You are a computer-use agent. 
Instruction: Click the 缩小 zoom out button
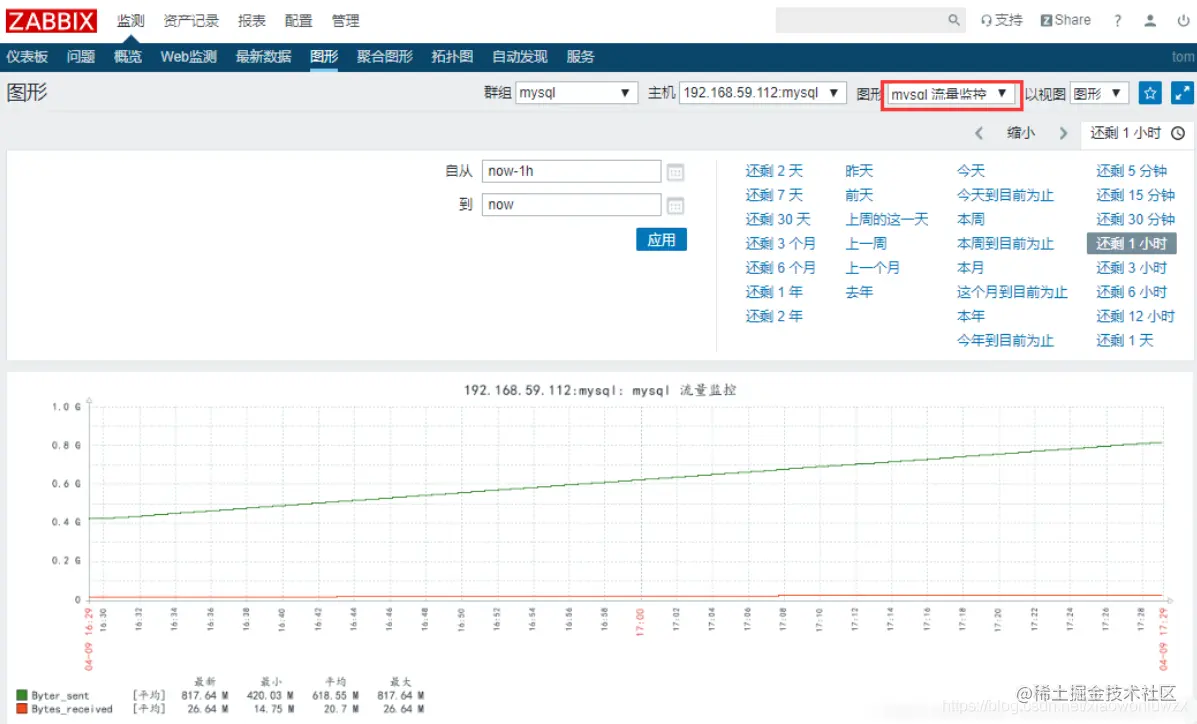(x=1021, y=133)
